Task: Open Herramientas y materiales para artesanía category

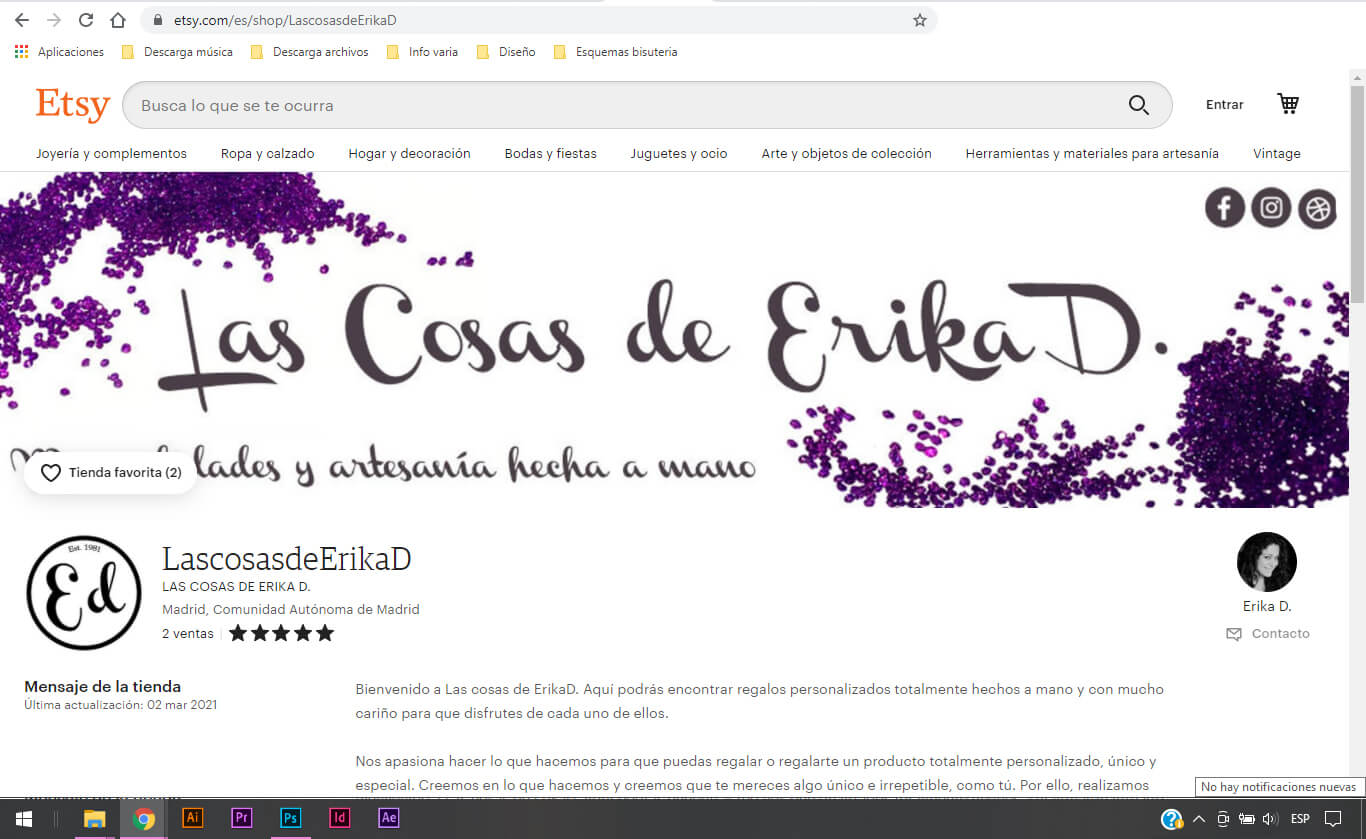Action: [1092, 153]
